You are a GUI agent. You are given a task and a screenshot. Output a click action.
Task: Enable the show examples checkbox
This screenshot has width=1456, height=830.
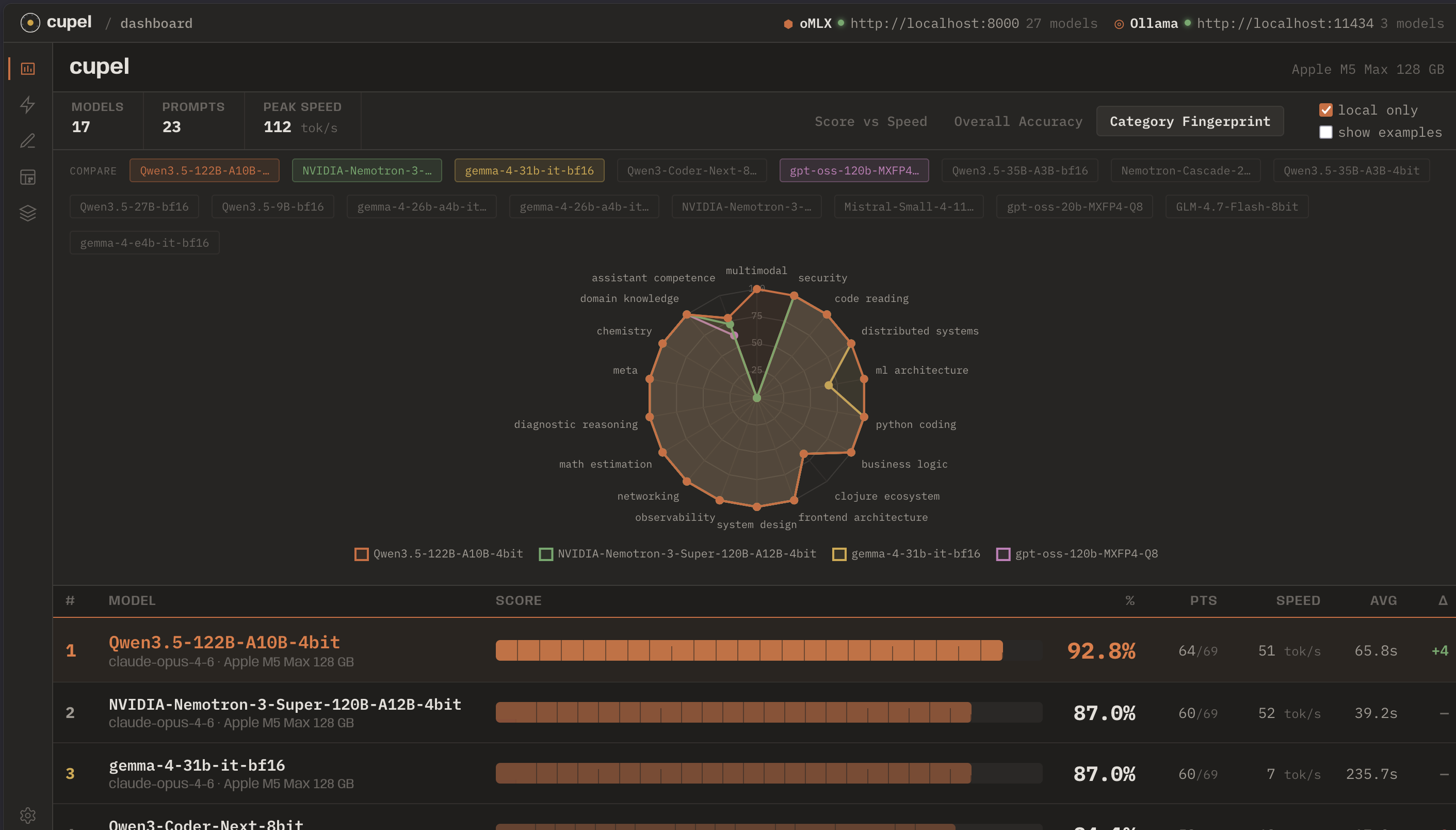(x=1326, y=132)
